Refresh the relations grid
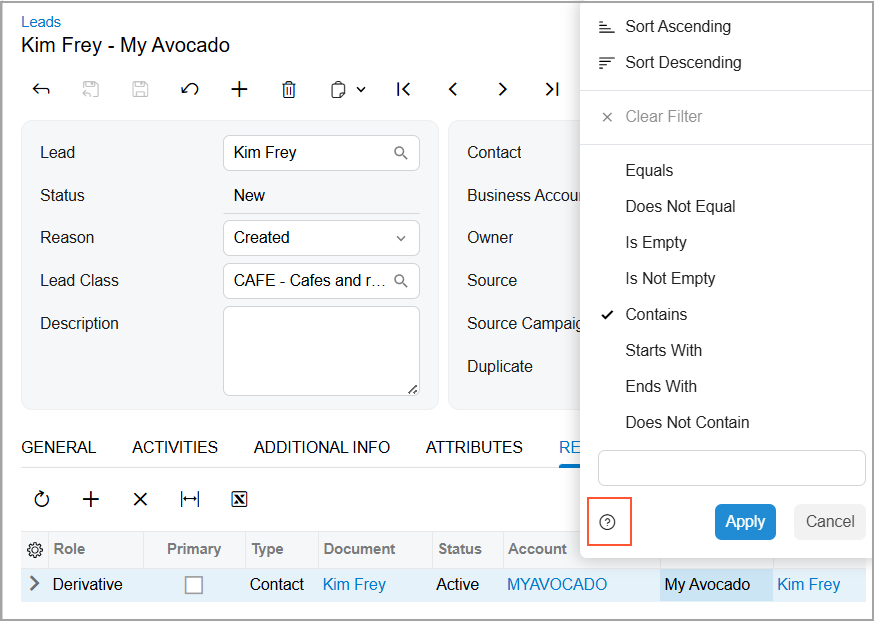The height and width of the screenshot is (621, 874). coord(41,499)
